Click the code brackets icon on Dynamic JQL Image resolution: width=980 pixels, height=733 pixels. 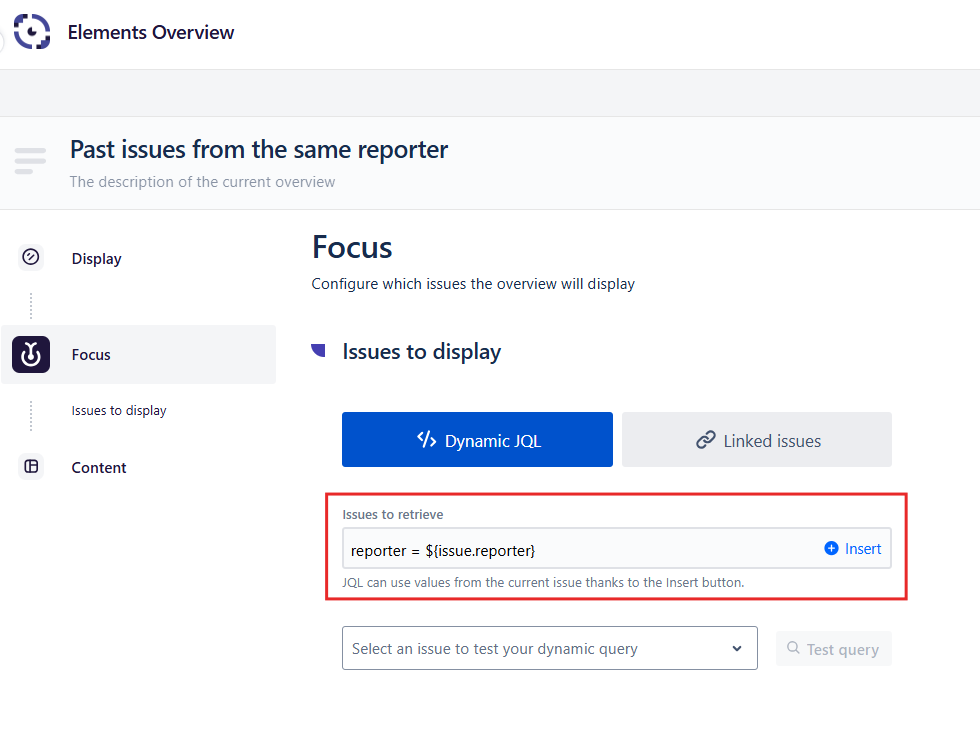pos(426,440)
